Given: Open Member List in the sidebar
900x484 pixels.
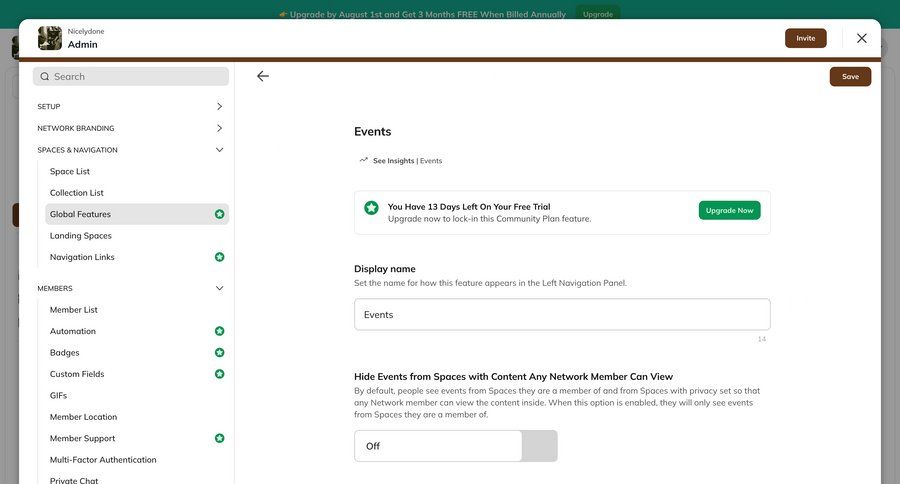Looking at the screenshot, I should pos(74,310).
